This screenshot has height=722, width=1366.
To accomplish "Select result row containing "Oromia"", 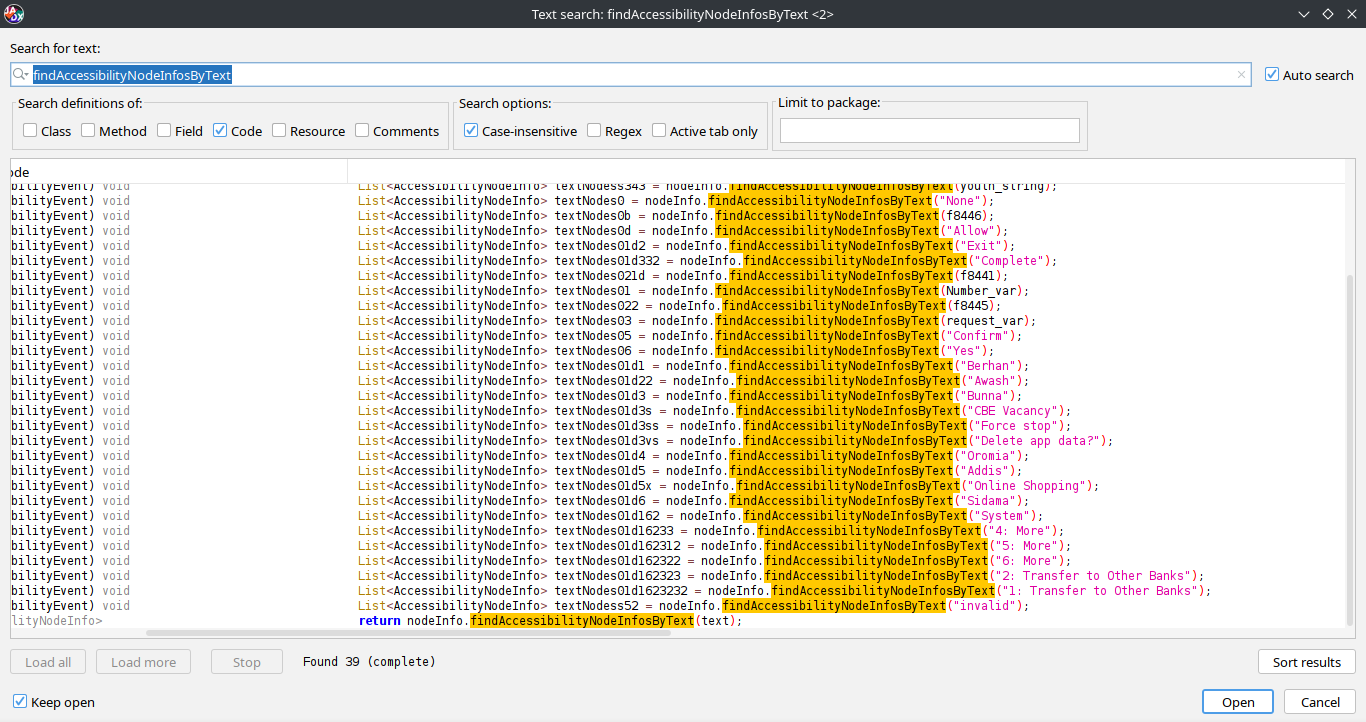I will click(x=678, y=455).
